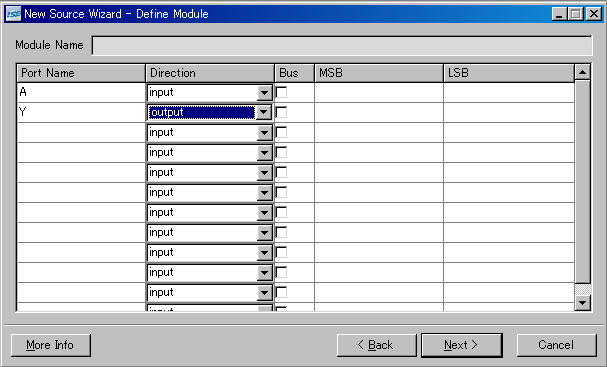607x367 pixels.
Task: Select the port name cell containing A
Action: click(81, 93)
